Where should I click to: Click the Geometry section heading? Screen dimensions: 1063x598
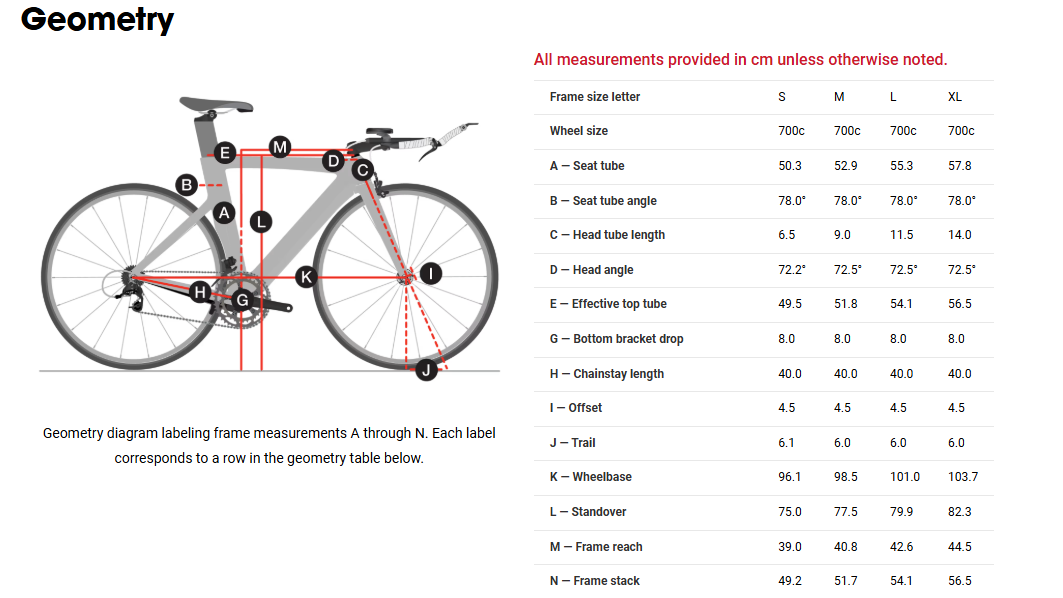point(97,20)
